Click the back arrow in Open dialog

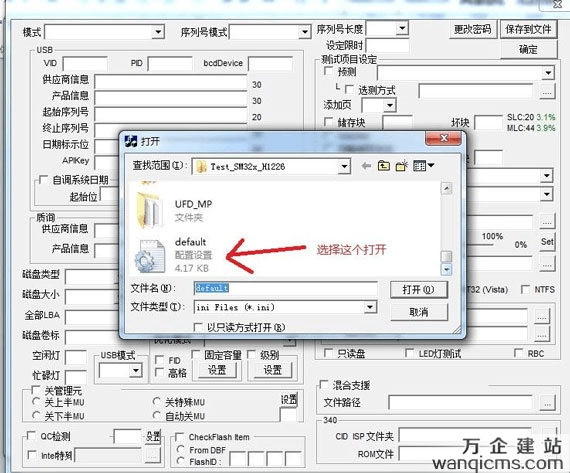pyautogui.click(x=366, y=166)
